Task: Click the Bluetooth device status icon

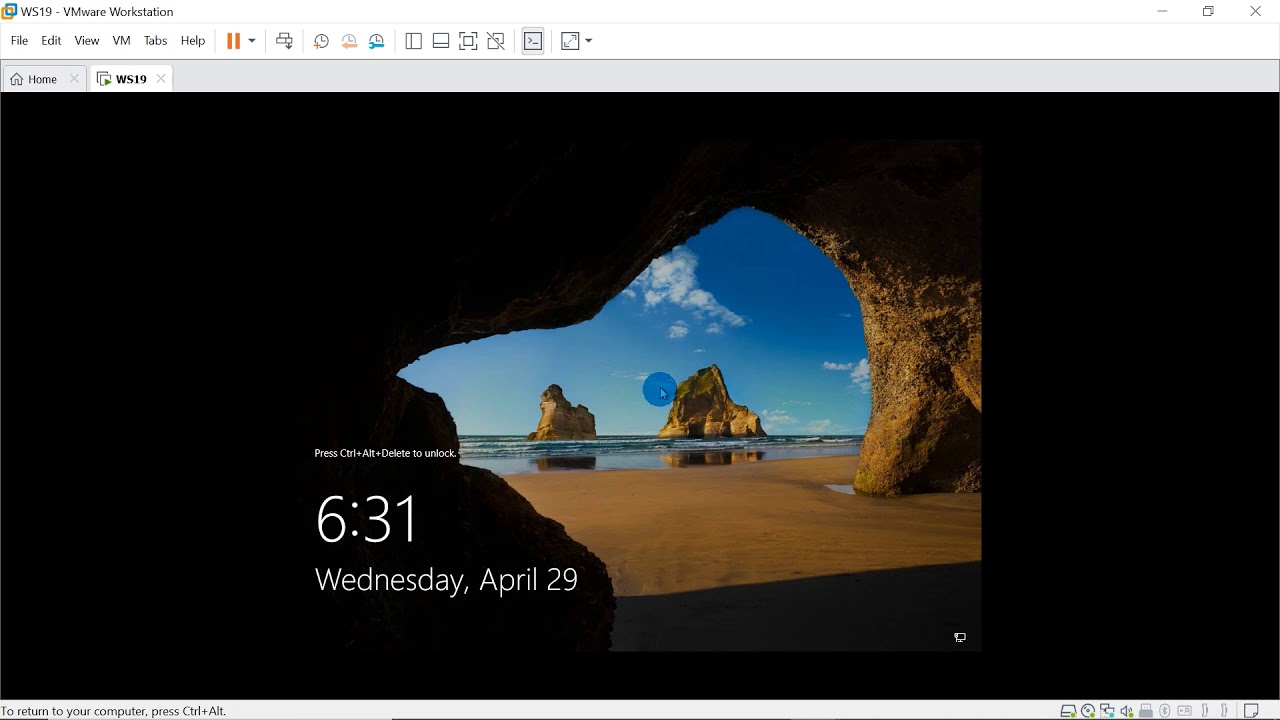Action: [x=1165, y=711]
